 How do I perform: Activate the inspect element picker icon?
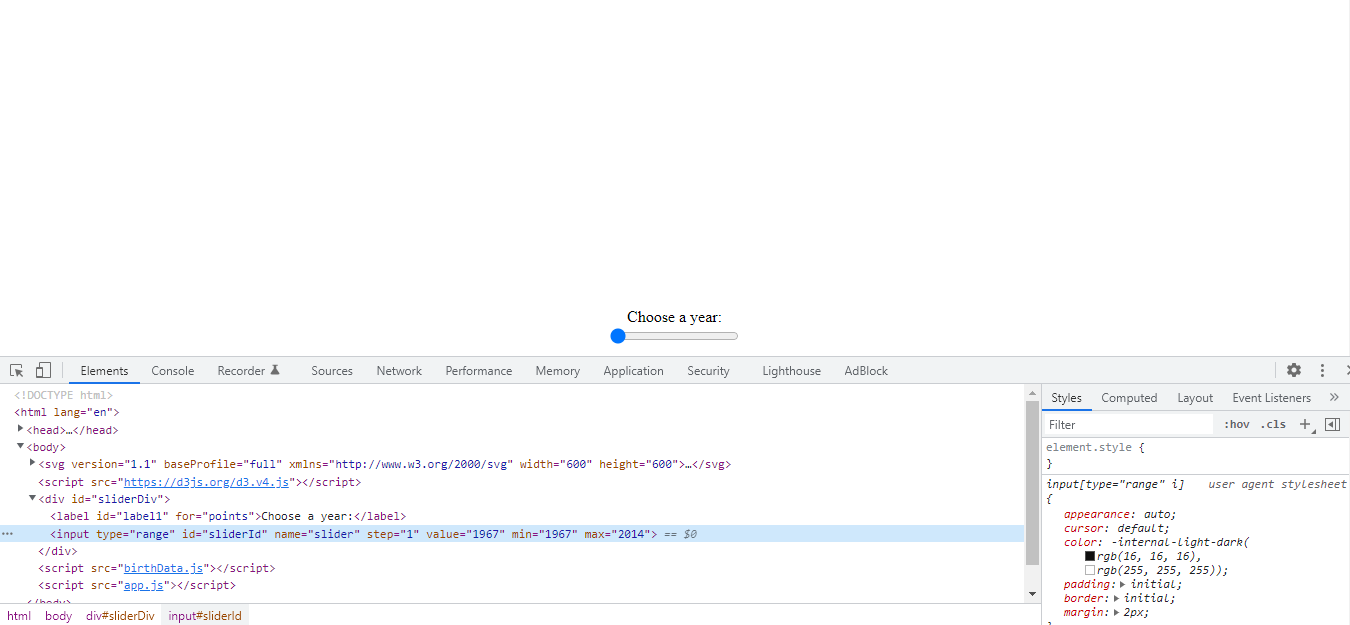[x=17, y=370]
